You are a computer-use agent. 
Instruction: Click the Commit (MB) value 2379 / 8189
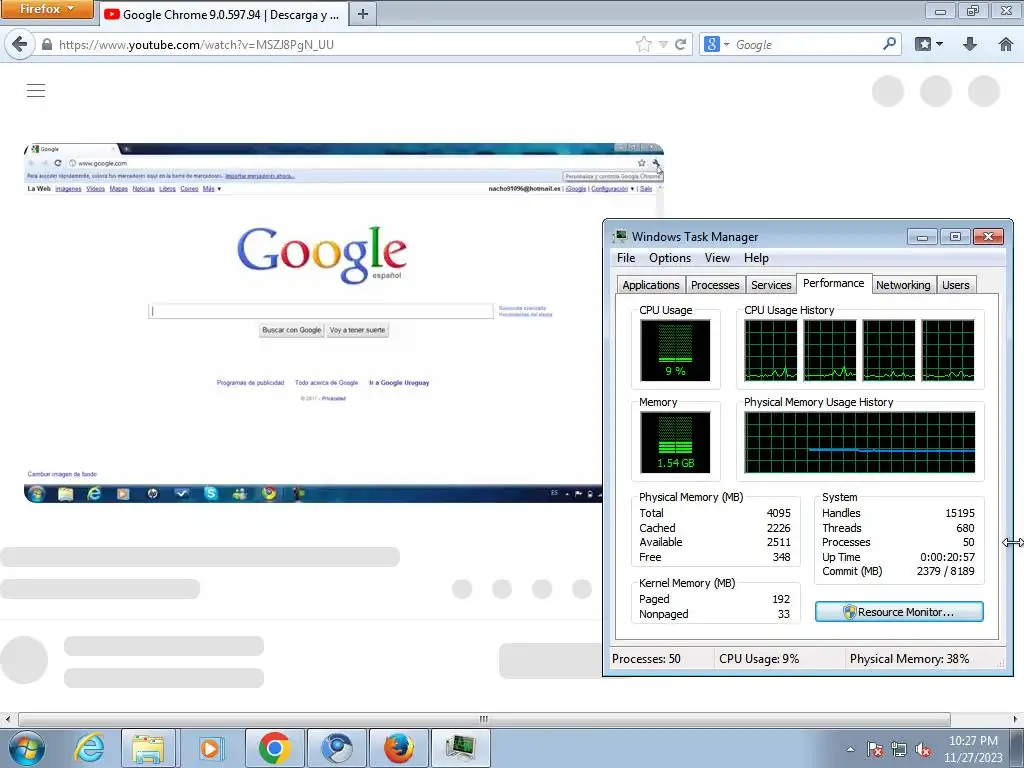[x=945, y=571]
